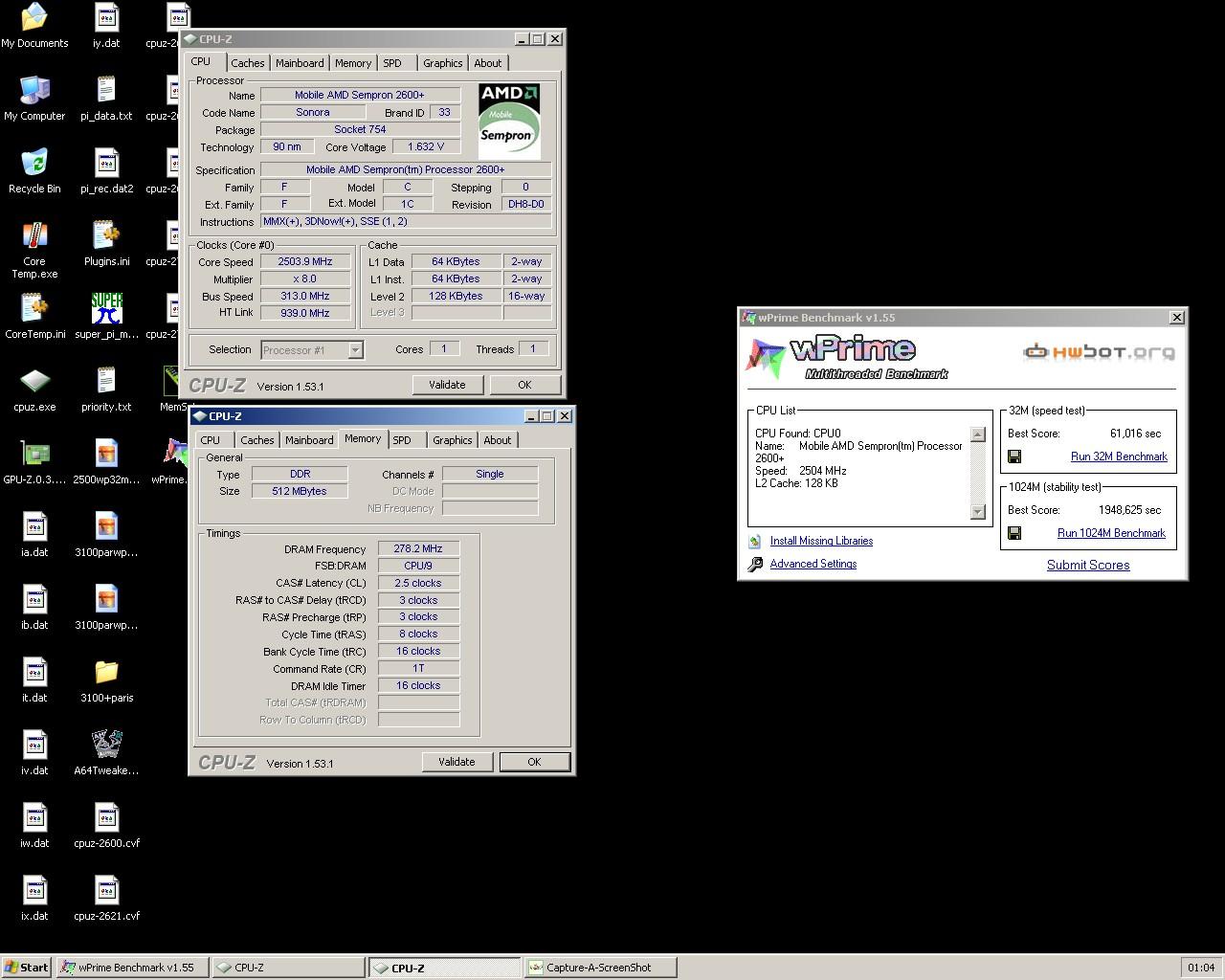Click the hwbot.org logo in wPrime

1099,352
